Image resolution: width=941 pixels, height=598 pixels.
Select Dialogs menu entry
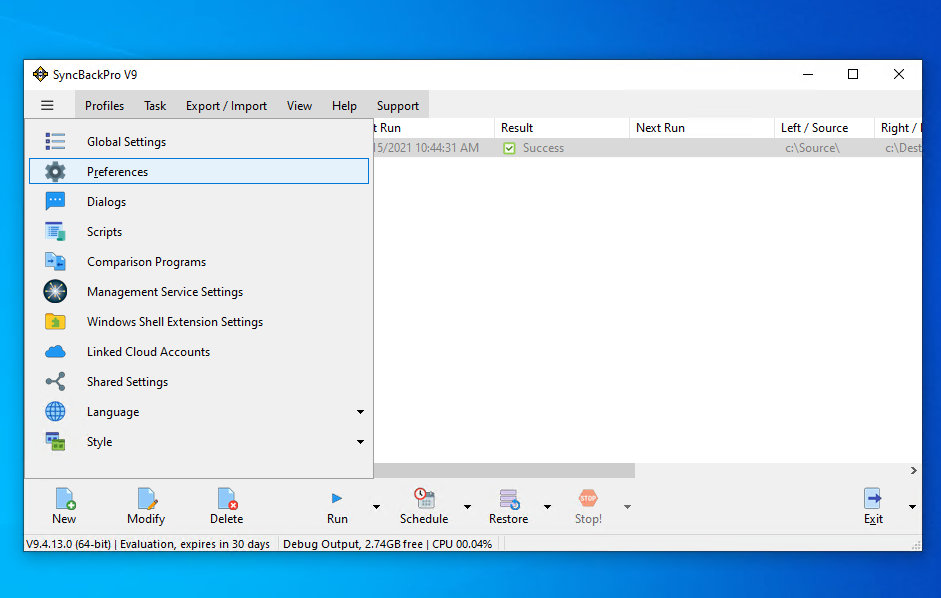tap(199, 202)
